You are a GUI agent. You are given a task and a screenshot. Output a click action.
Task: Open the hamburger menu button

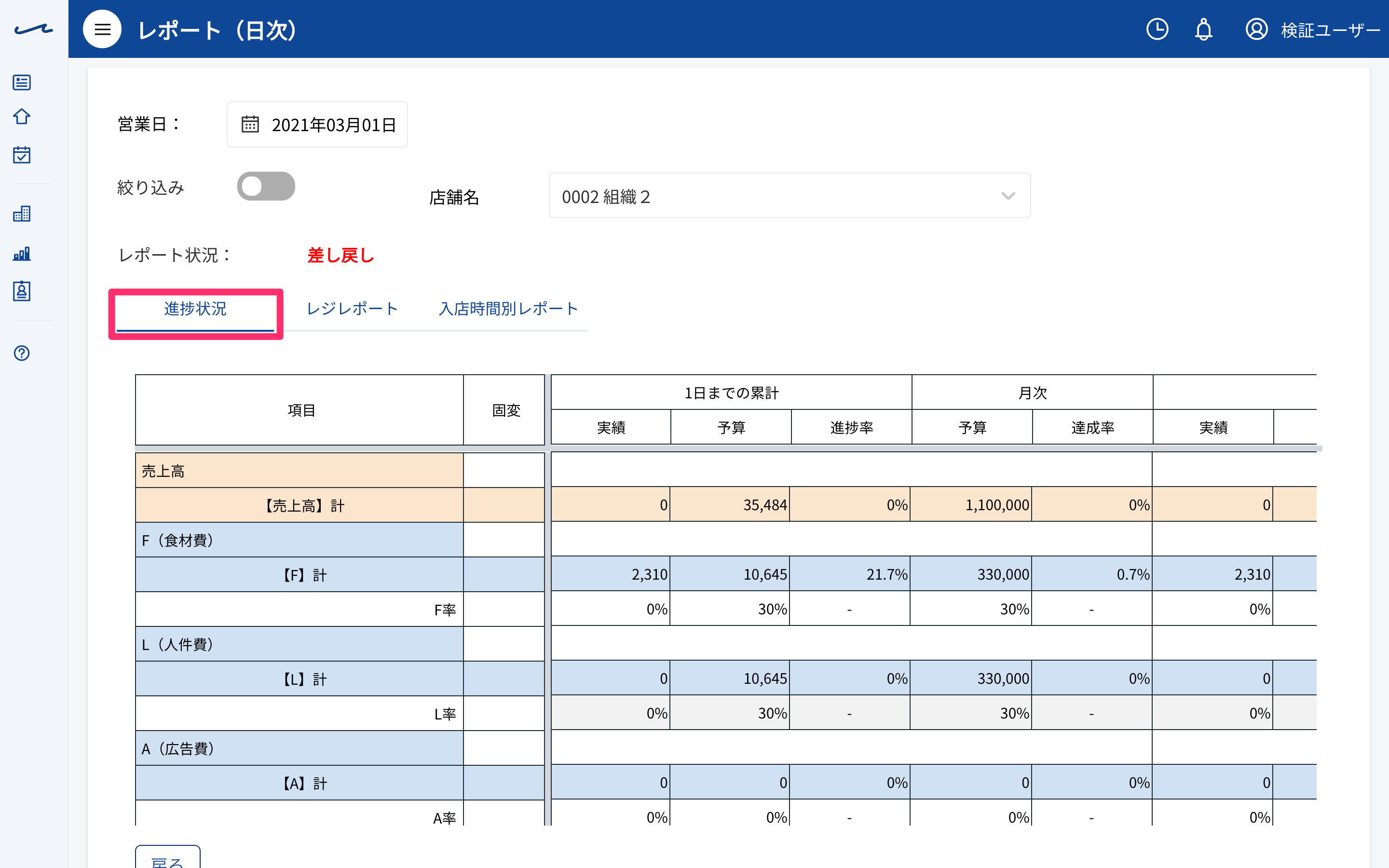click(102, 29)
